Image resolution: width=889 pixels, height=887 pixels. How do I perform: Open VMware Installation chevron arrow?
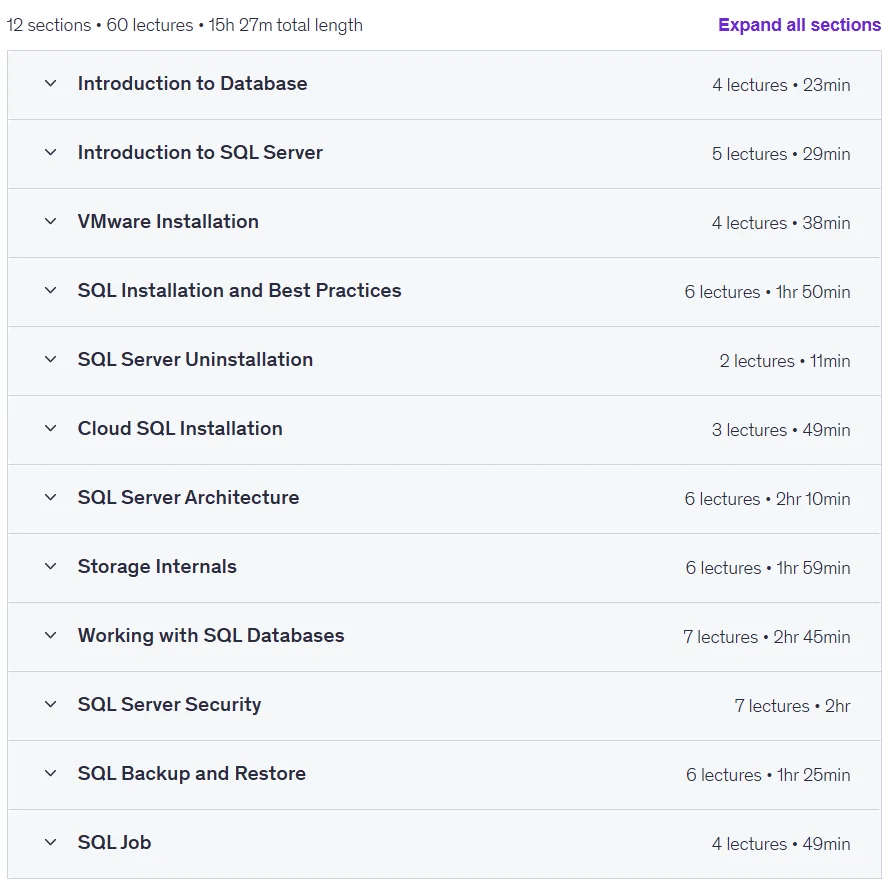50,221
